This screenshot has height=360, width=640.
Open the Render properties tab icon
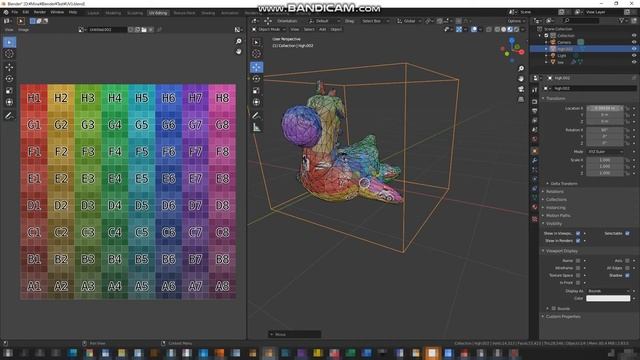click(x=535, y=101)
